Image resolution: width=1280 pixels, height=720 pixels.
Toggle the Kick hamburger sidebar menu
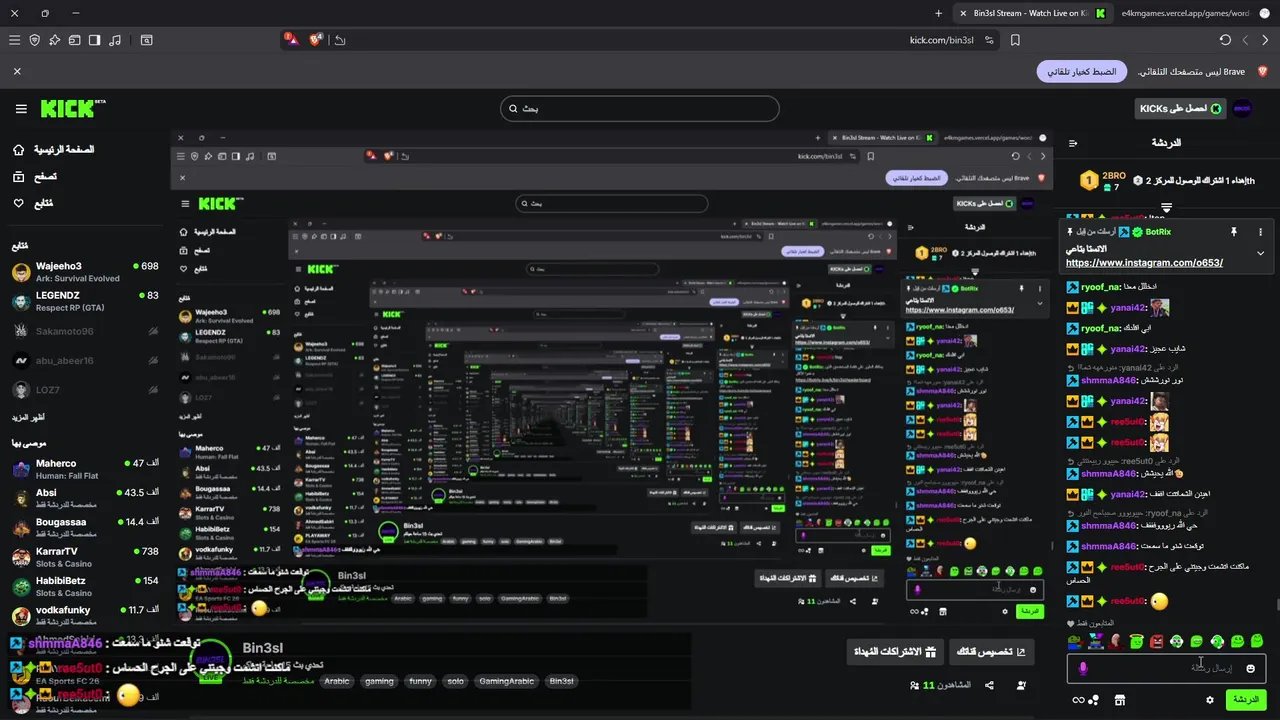[21, 108]
